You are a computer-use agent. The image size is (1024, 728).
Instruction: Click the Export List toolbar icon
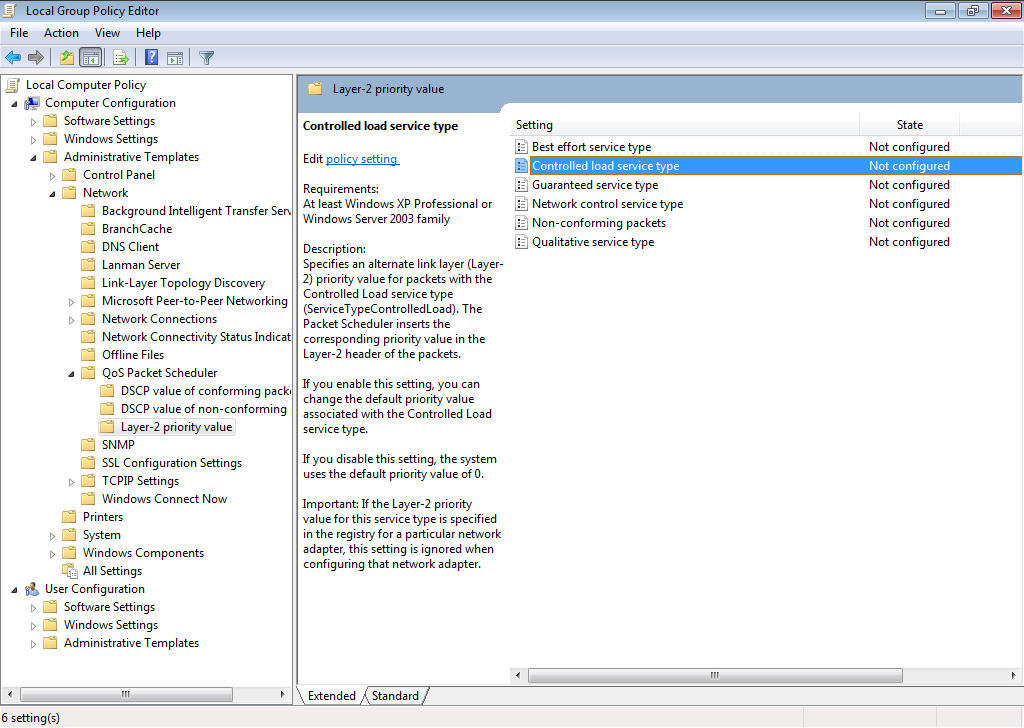click(x=121, y=58)
